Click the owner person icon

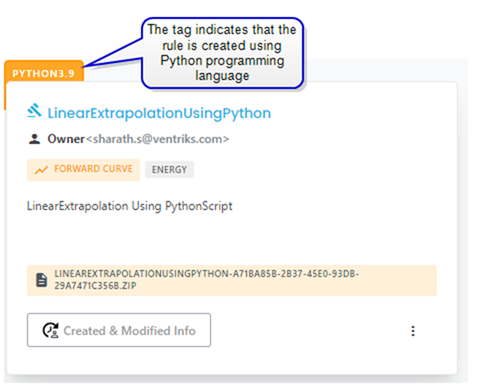pos(34,139)
